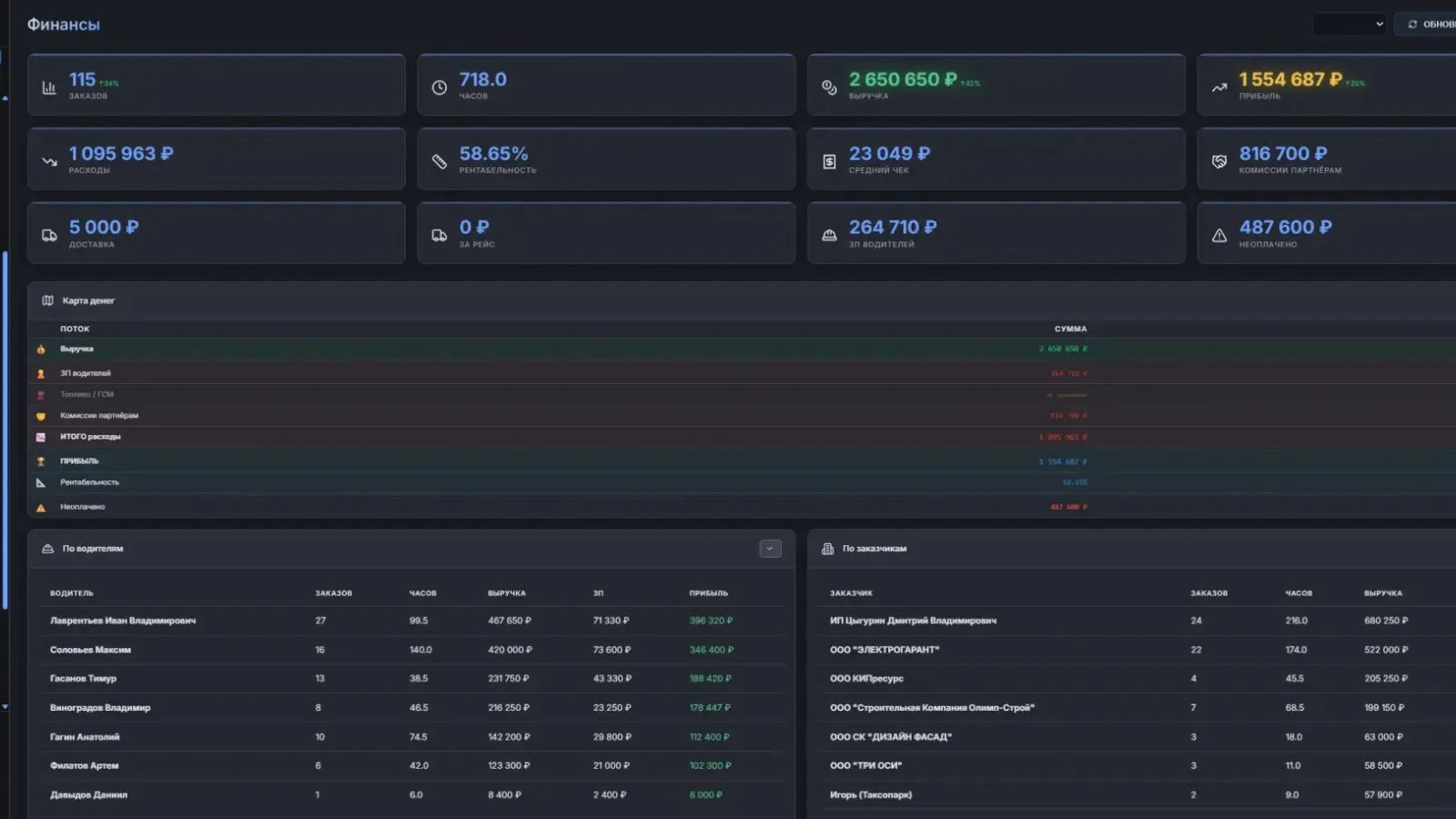Click the map icon beside Карта денег
The height and width of the screenshot is (819, 1456).
click(47, 300)
